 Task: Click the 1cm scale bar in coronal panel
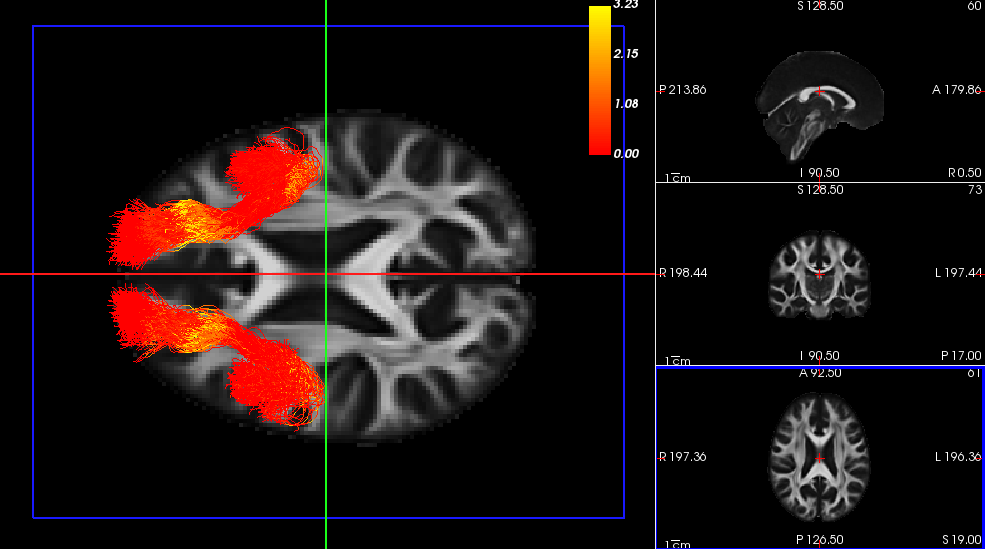coord(678,360)
